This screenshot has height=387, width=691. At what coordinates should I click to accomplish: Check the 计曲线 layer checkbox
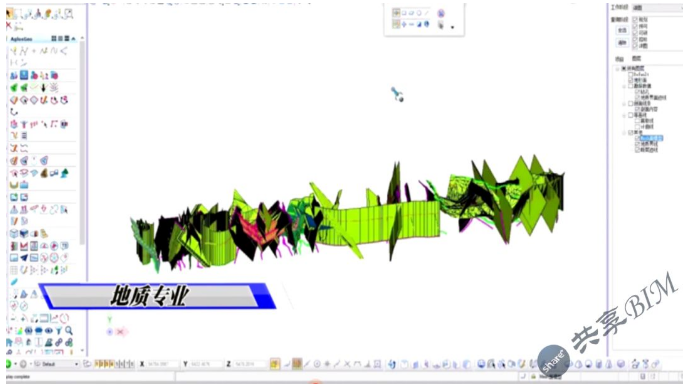coord(637,127)
